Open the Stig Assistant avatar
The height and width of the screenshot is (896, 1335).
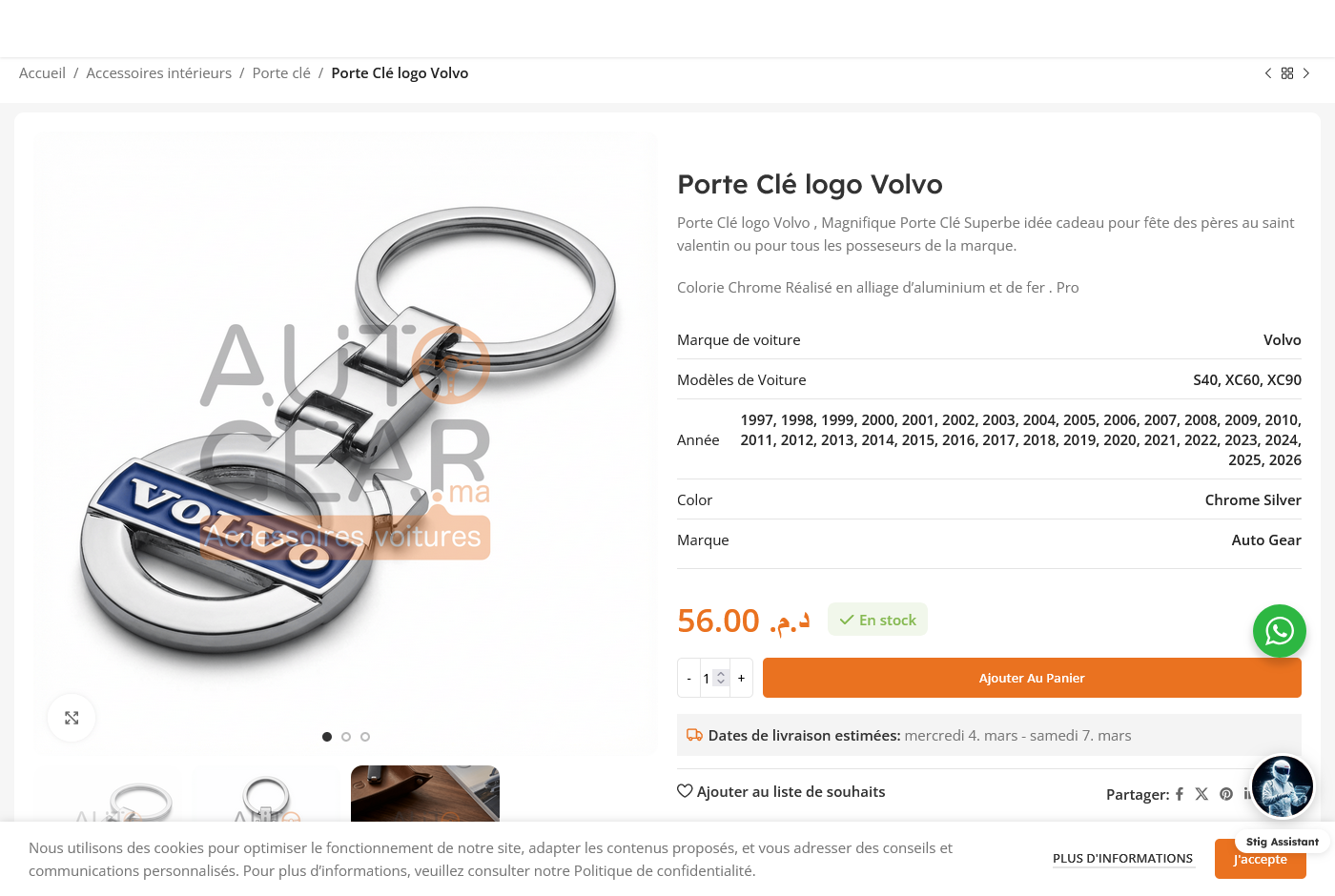tap(1283, 786)
